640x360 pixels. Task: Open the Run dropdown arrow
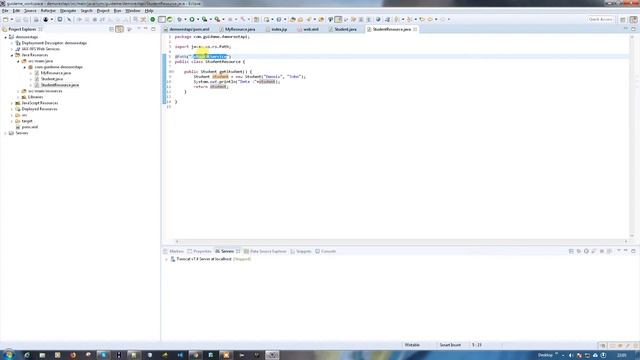[x=198, y=19]
